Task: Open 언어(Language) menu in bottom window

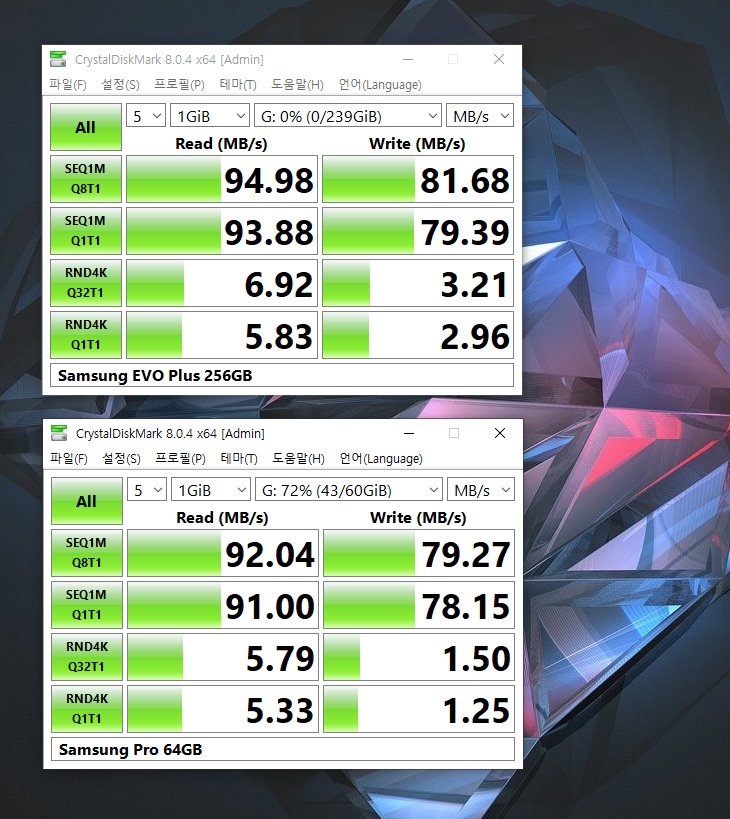Action: tap(381, 459)
